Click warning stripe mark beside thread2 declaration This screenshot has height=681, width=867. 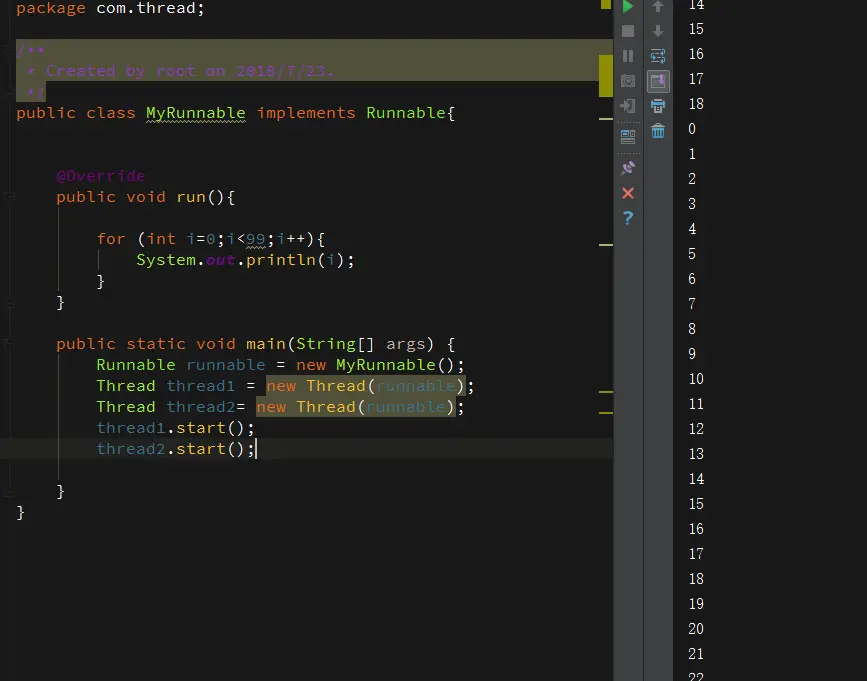(x=606, y=412)
